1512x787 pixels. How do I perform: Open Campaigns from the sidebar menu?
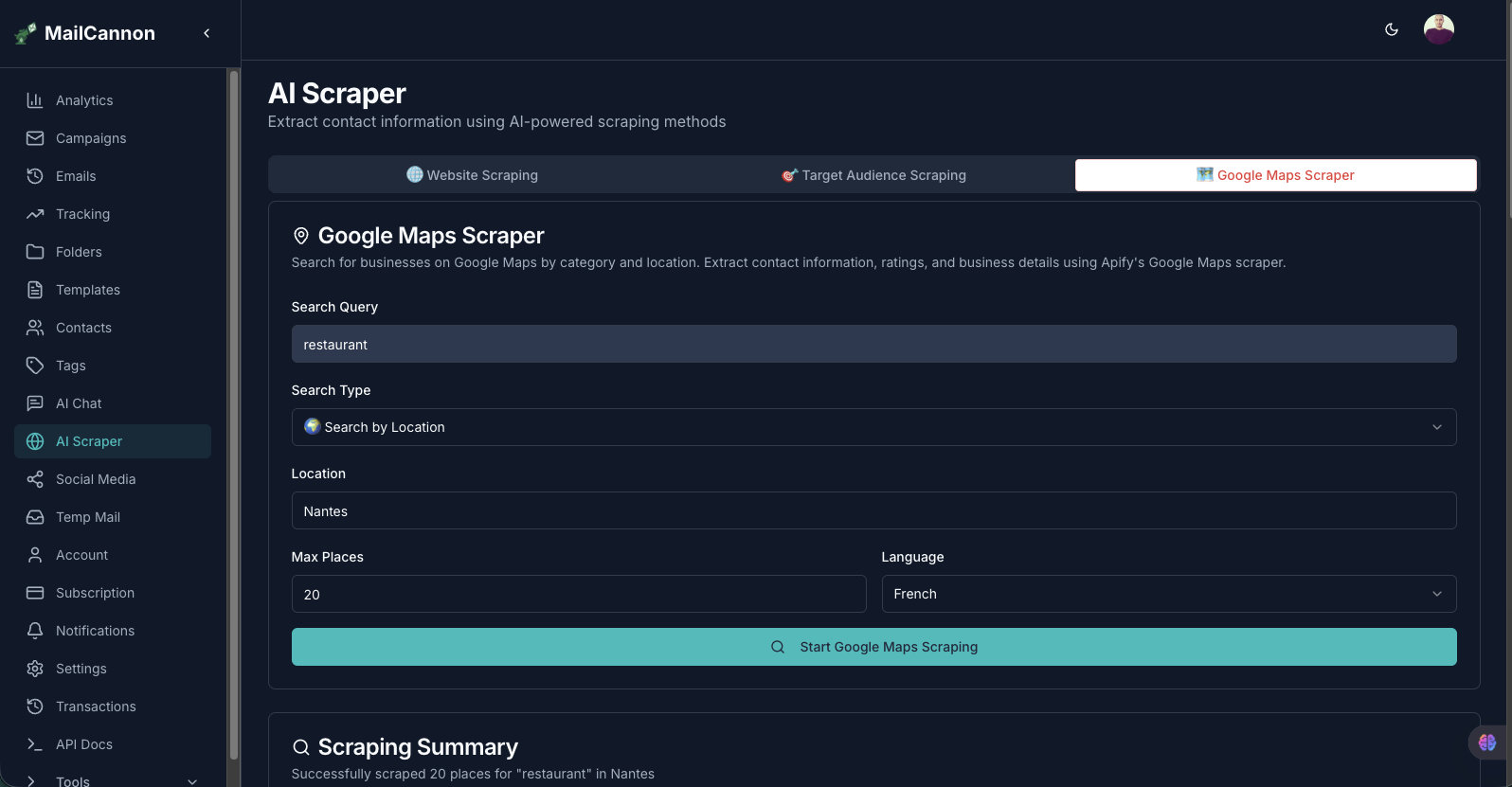point(113,138)
